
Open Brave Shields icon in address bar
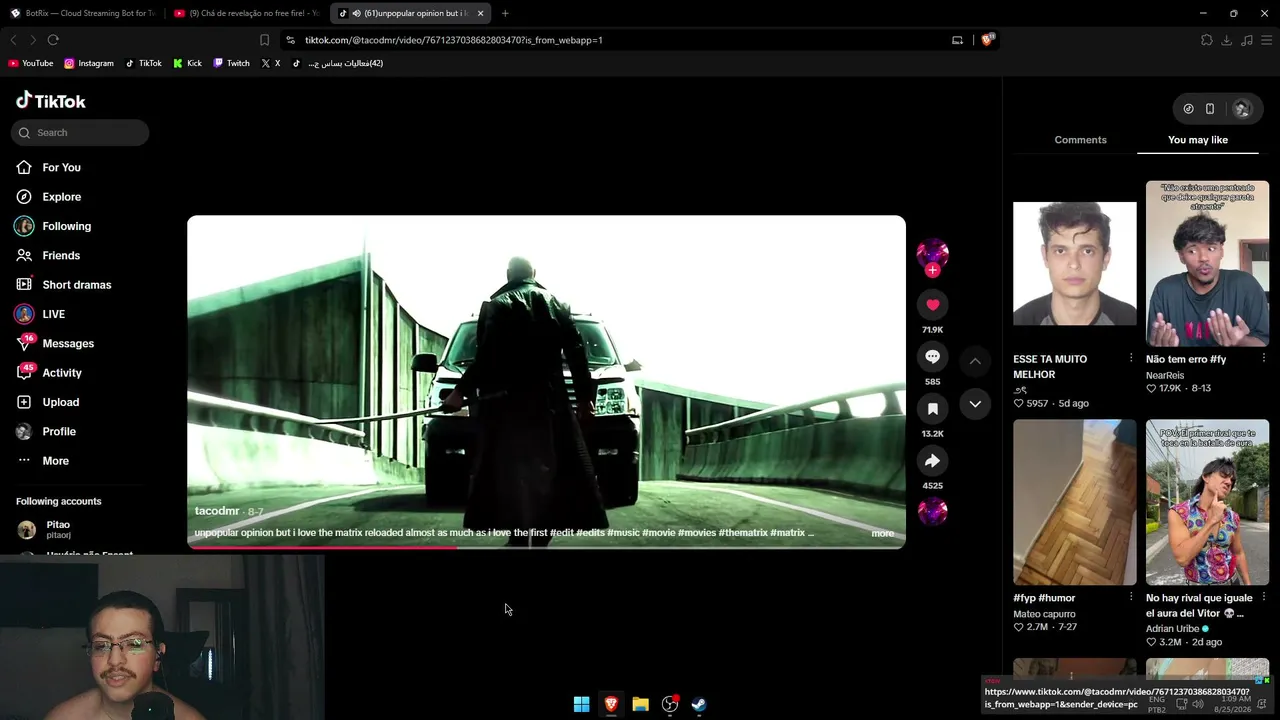pyautogui.click(x=987, y=40)
